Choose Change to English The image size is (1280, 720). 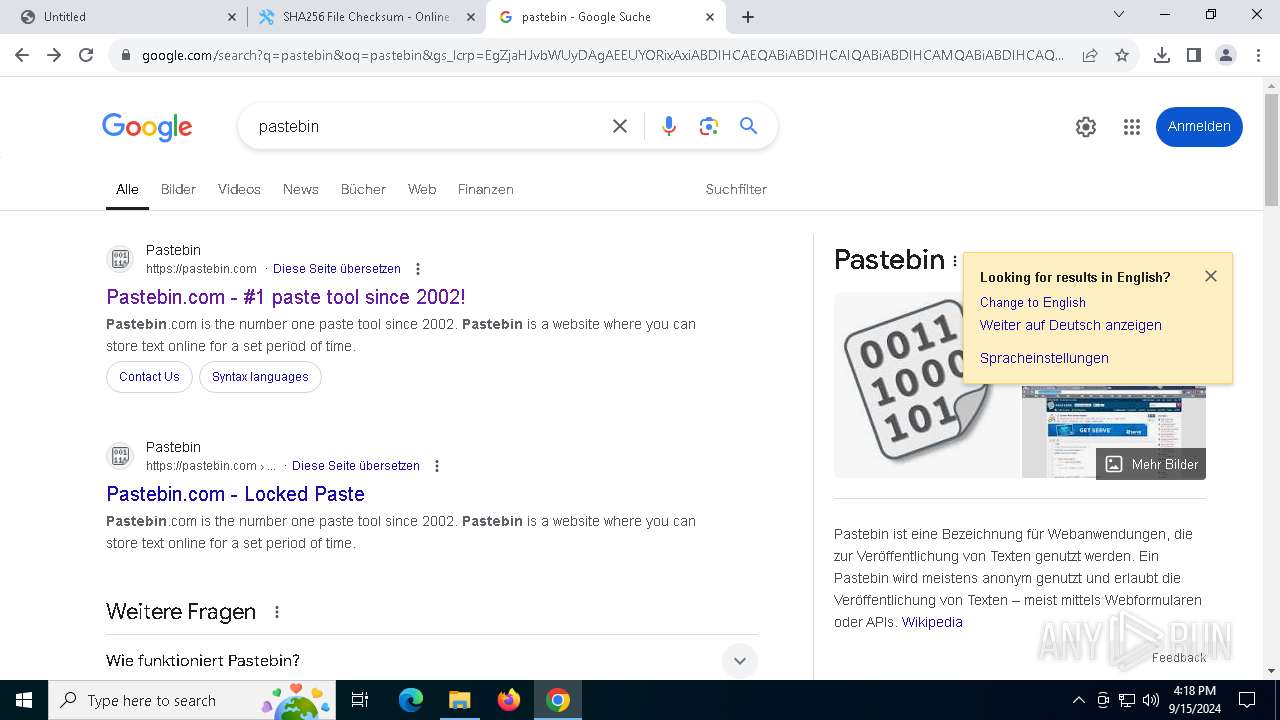point(1033,302)
